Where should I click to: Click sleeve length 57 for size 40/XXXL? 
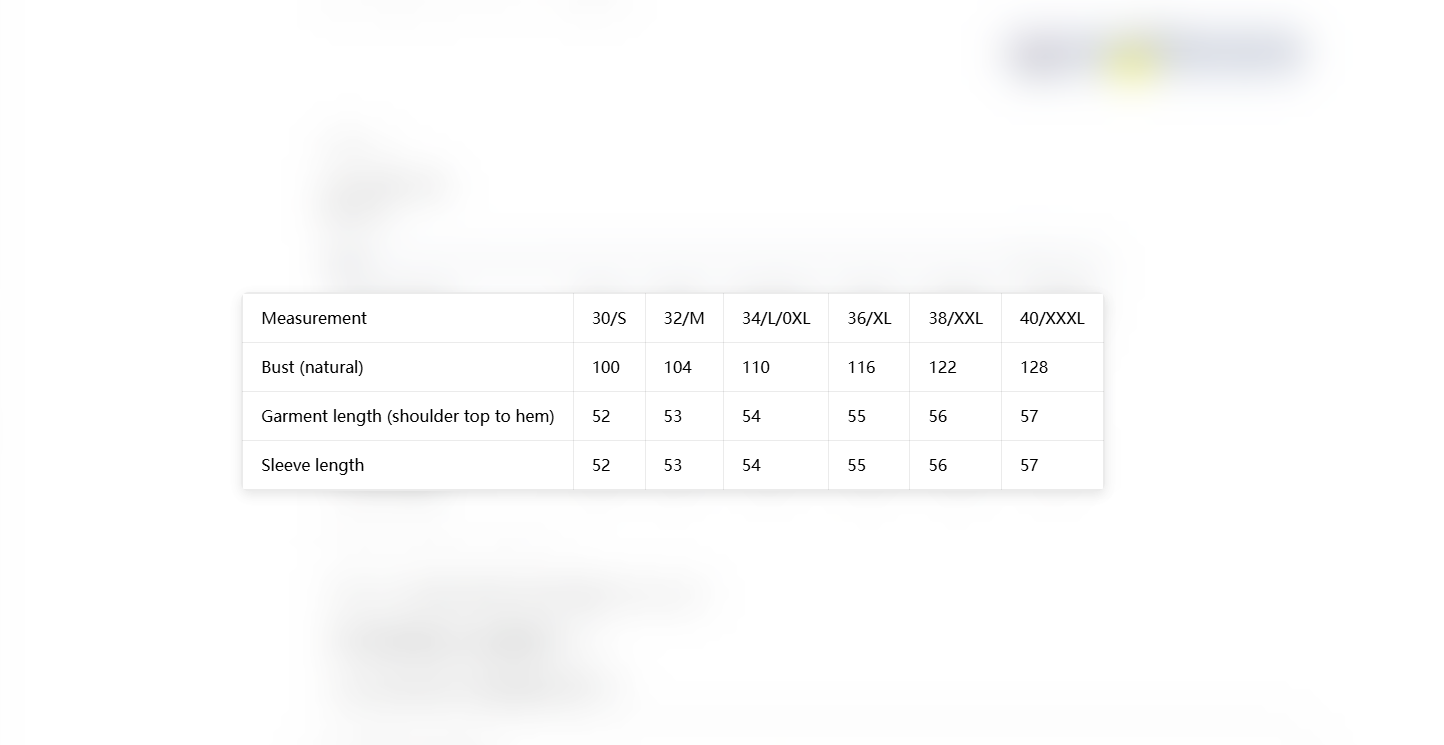tap(1053, 465)
